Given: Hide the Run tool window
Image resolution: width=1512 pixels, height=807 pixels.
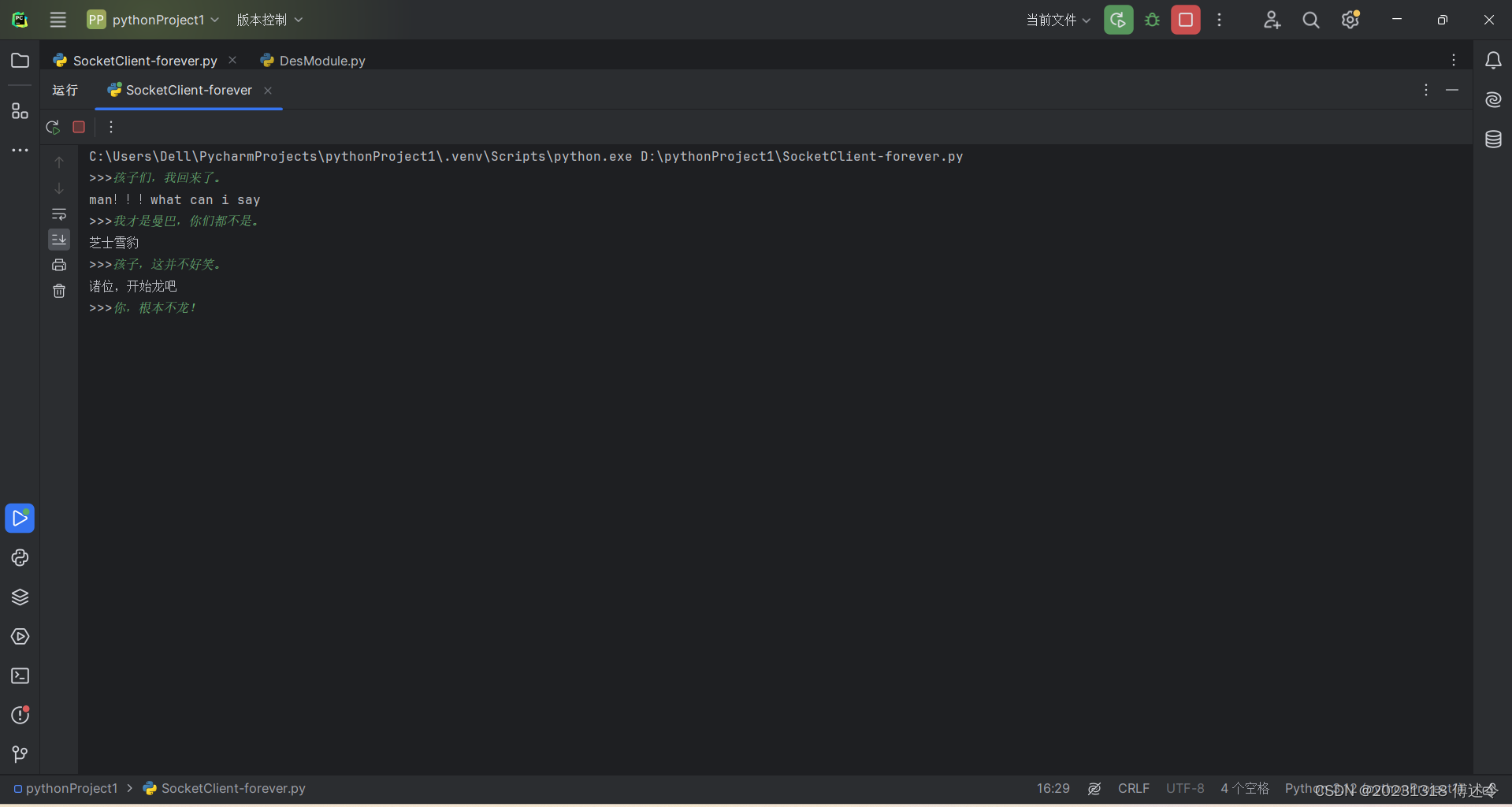Looking at the screenshot, I should coord(1452,90).
